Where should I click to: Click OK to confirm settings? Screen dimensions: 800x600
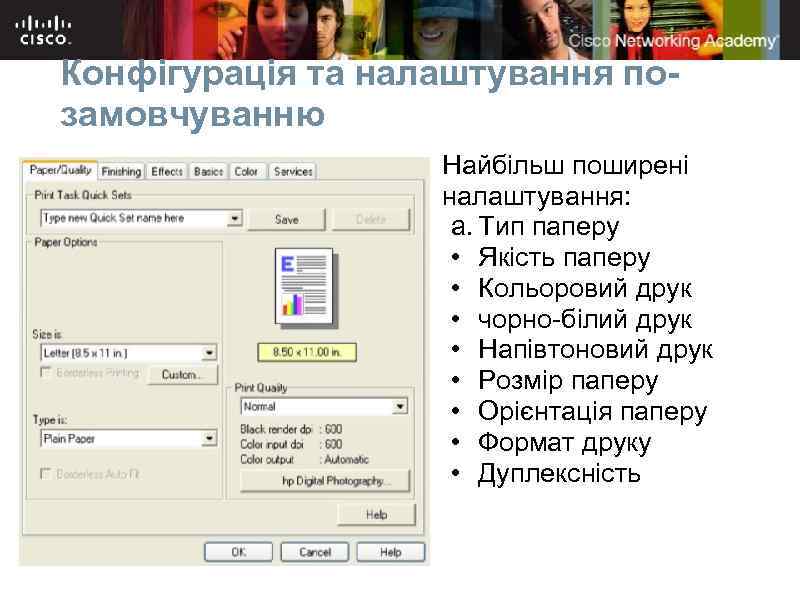pyautogui.click(x=239, y=551)
